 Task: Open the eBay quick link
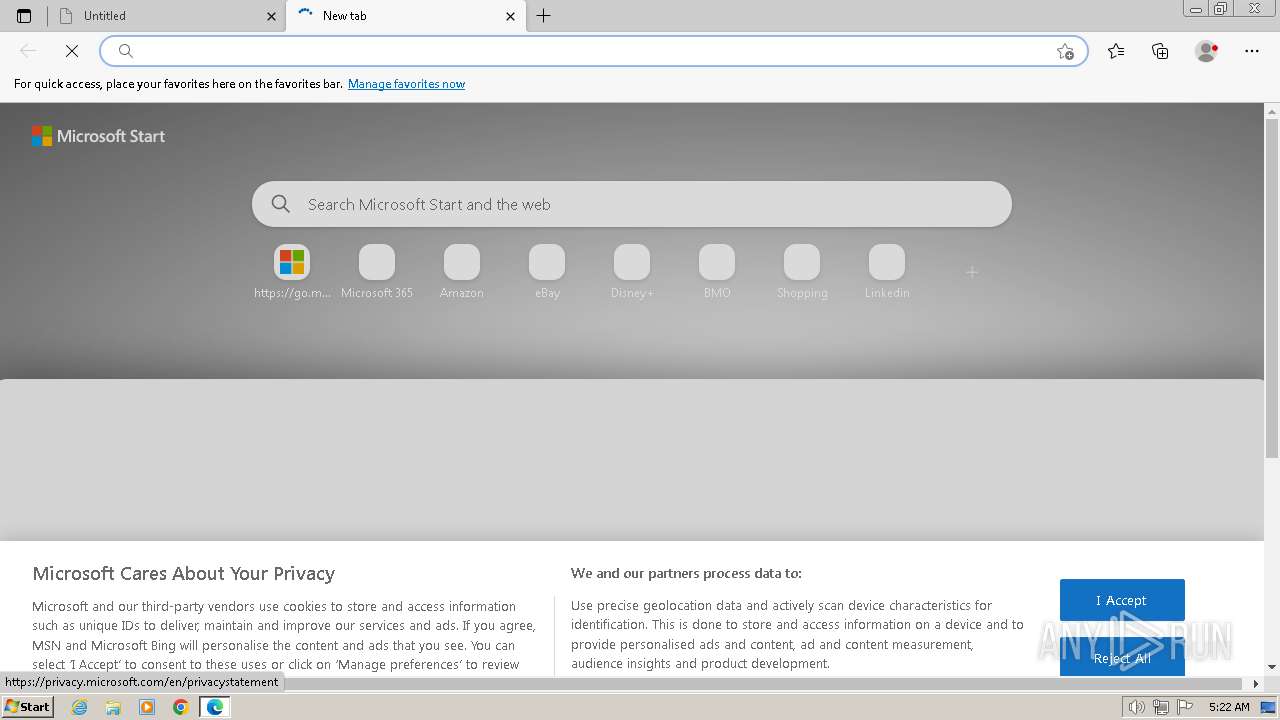547,272
